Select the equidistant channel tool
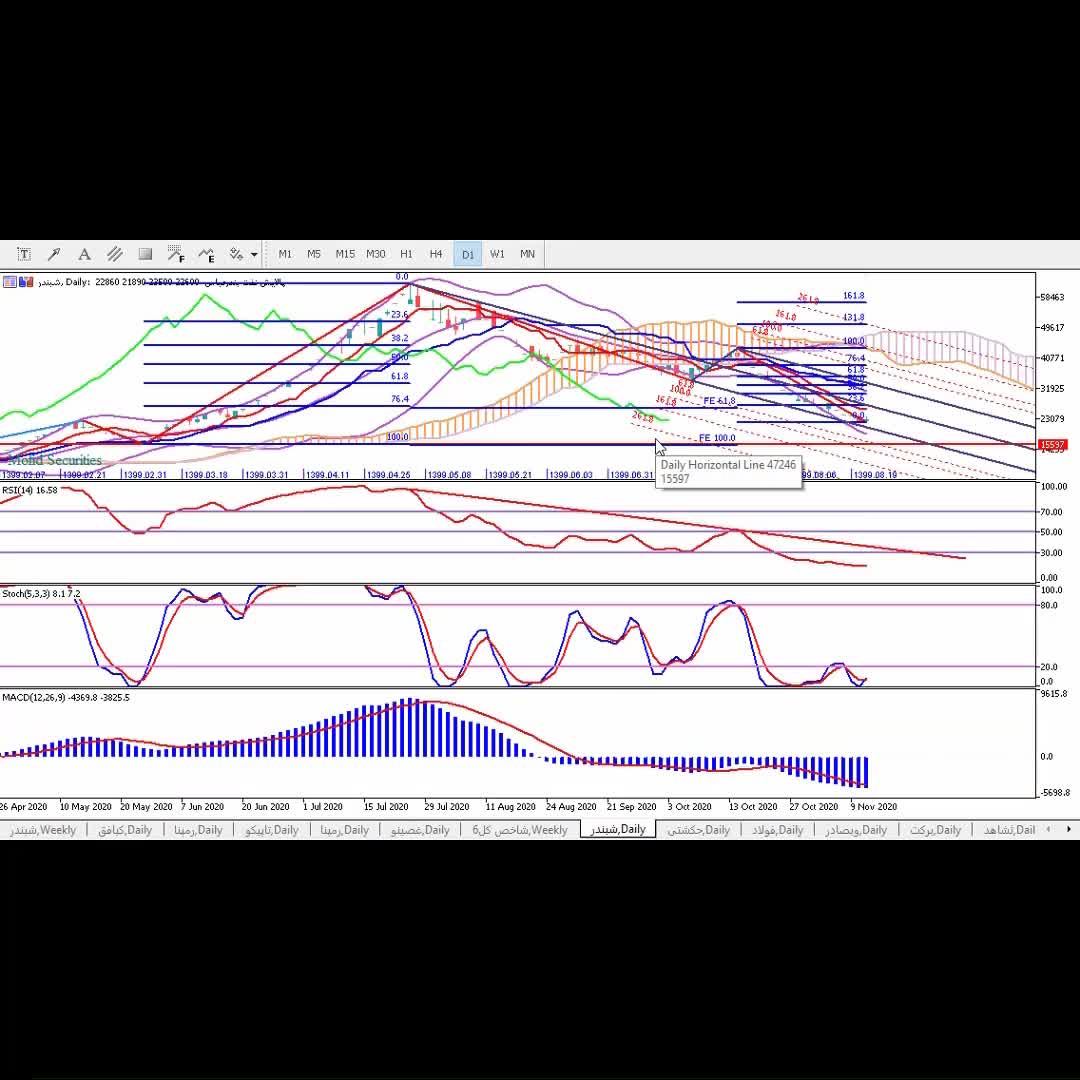The width and height of the screenshot is (1080, 1080). click(115, 254)
